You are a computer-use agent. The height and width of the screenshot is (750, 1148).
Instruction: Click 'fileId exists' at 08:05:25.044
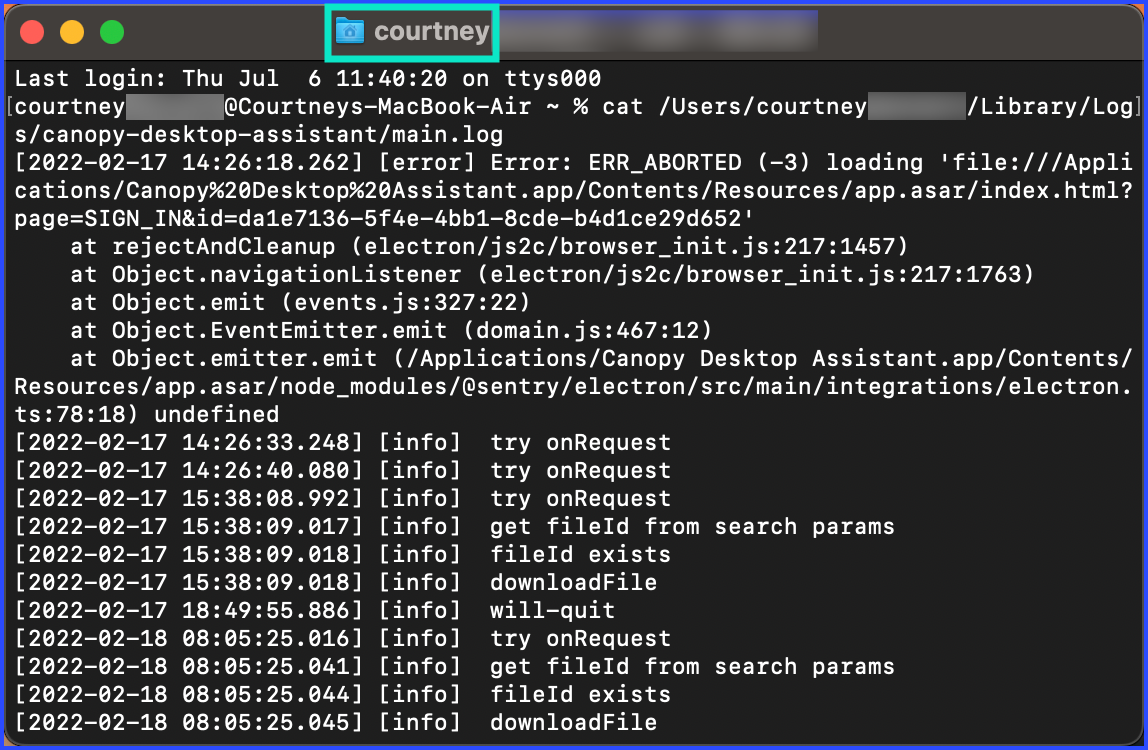580,694
